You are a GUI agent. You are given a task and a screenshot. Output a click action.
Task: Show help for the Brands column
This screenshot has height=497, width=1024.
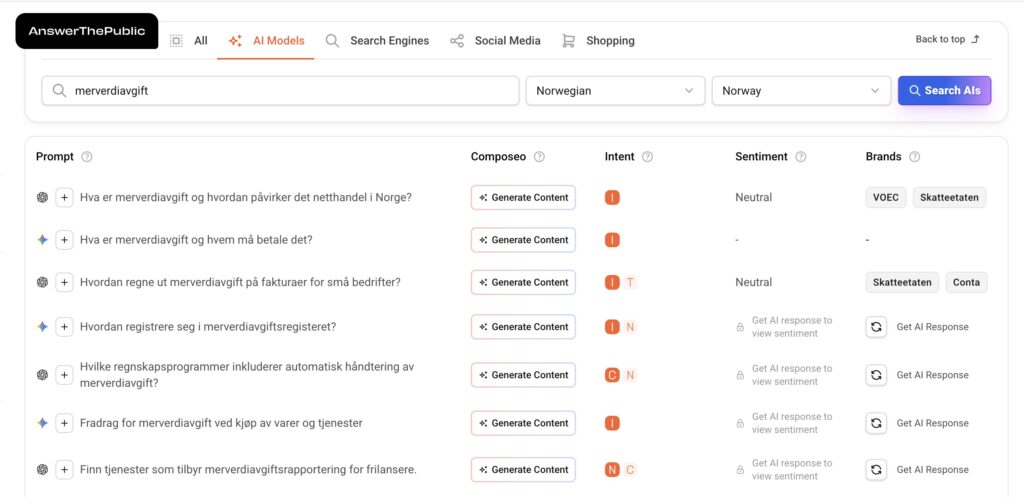coord(915,157)
